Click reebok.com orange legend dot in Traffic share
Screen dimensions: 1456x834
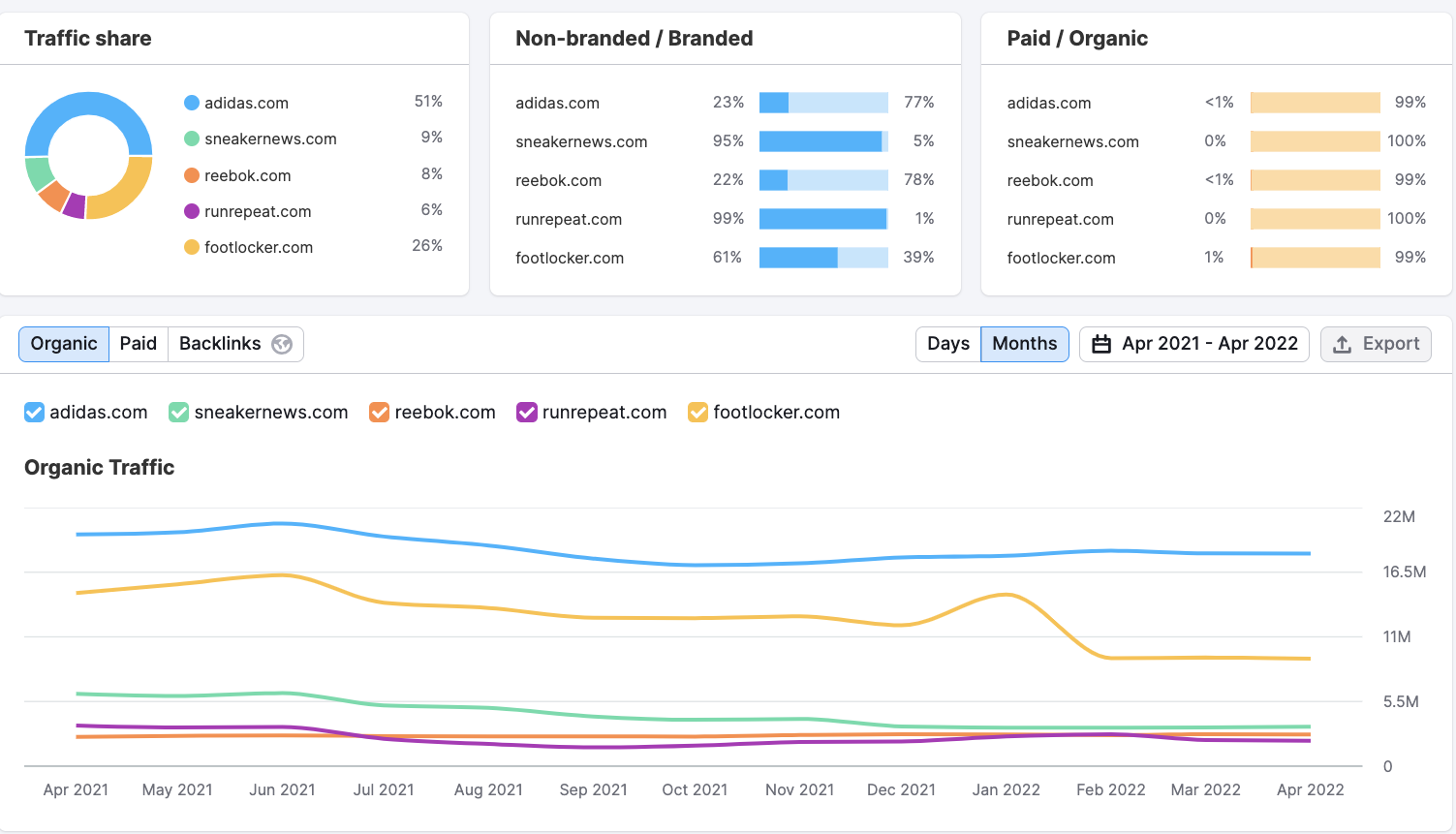pos(192,175)
